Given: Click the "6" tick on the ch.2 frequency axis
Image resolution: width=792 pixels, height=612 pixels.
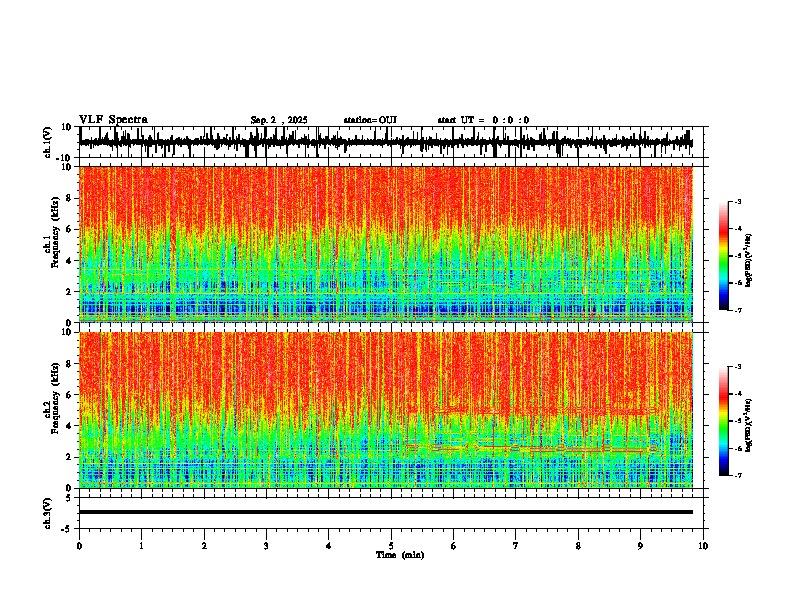Looking at the screenshot, I should point(70,394).
